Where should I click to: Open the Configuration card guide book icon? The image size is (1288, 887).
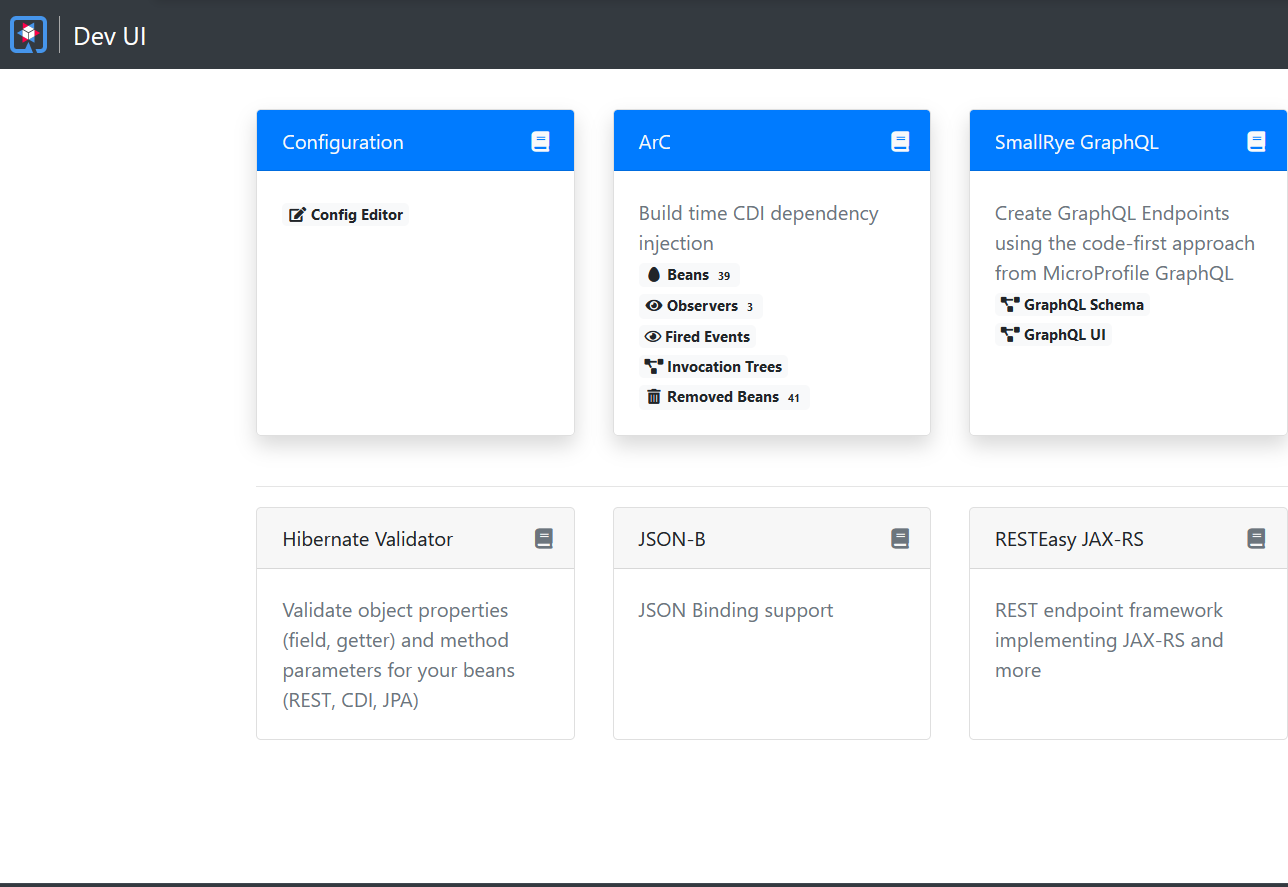pyautogui.click(x=540, y=142)
